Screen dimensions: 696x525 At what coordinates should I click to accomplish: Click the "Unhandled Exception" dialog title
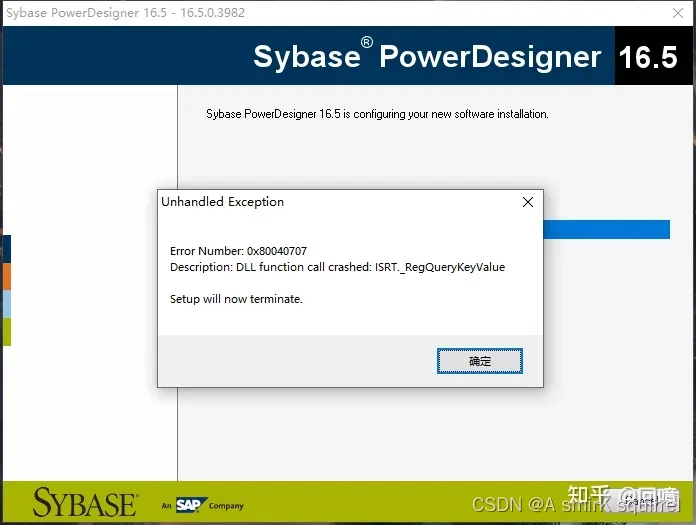pyautogui.click(x=222, y=202)
